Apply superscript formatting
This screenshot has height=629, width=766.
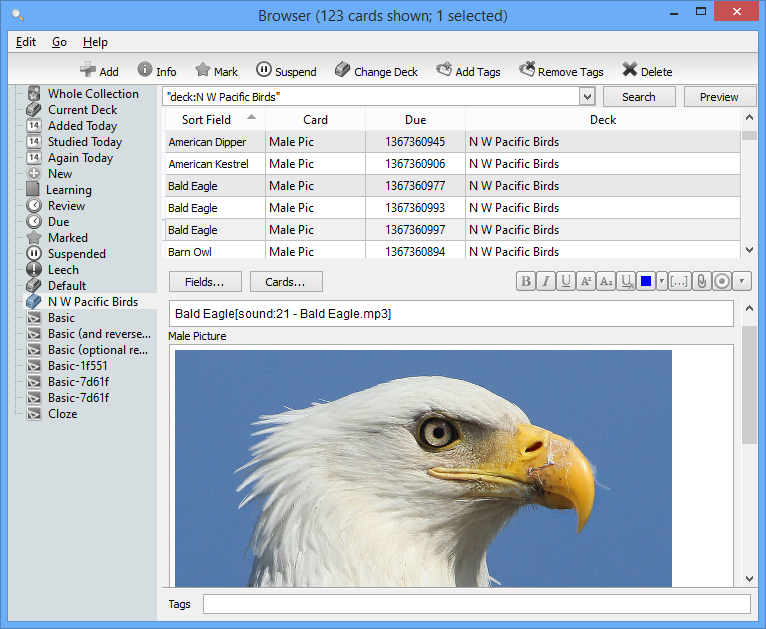[x=586, y=281]
